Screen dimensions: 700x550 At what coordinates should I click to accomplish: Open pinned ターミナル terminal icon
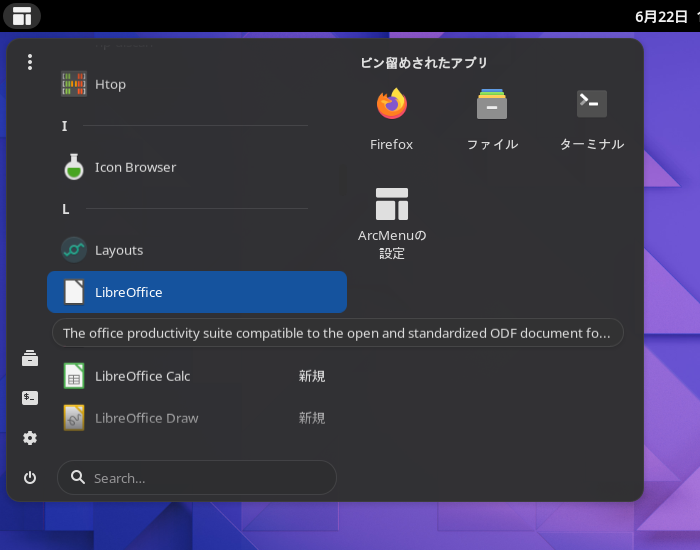coord(592,104)
